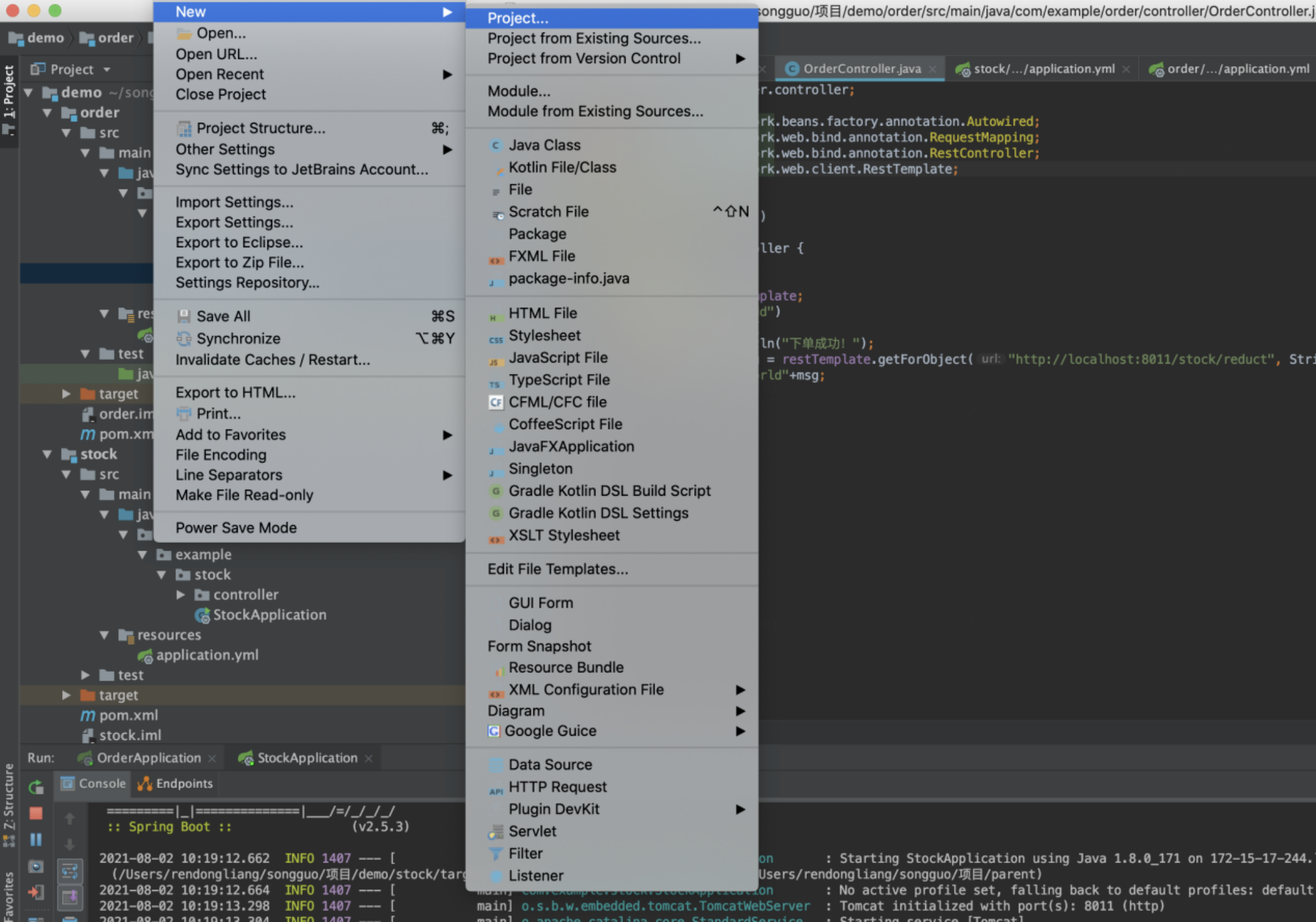The height and width of the screenshot is (922, 1316).
Task: Select Power Save Mode menu item
Action: (309, 528)
